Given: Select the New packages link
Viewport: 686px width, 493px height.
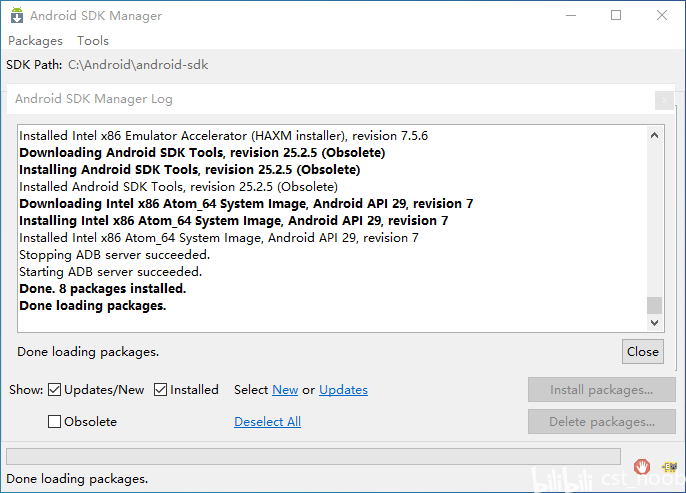Looking at the screenshot, I should tap(285, 390).
